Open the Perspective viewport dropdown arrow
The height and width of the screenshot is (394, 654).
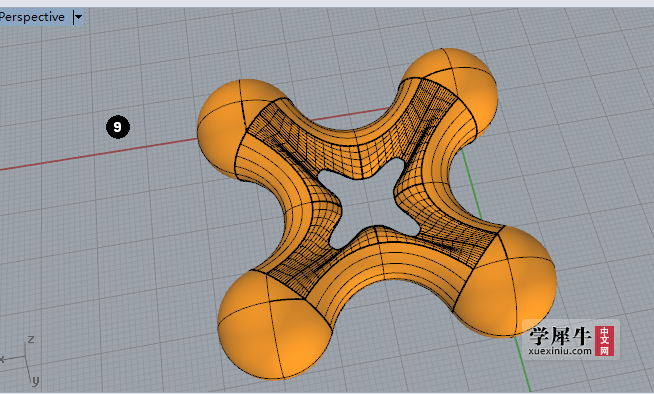click(x=78, y=18)
